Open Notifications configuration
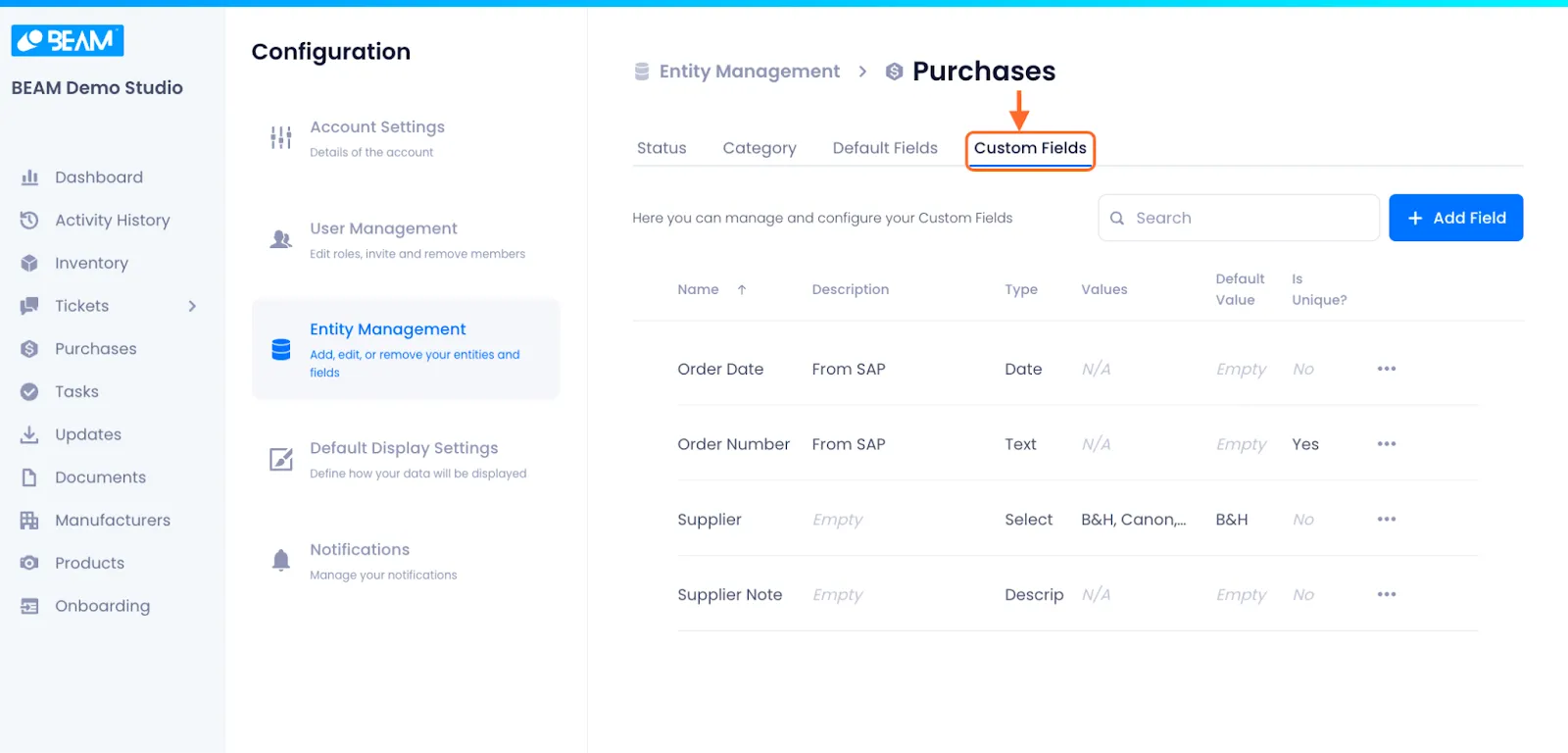 406,561
